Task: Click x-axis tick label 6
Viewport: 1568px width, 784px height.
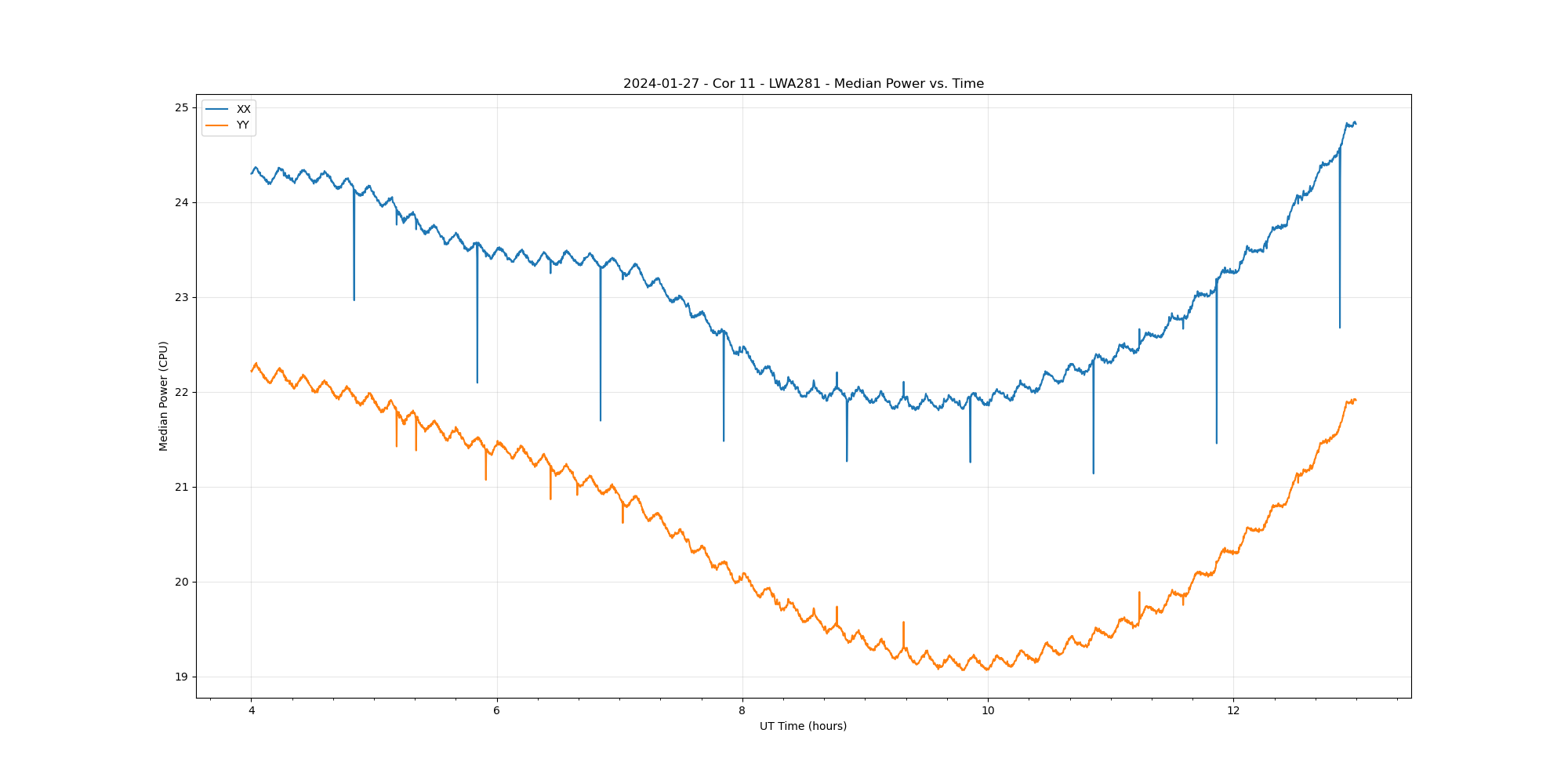Action: pos(496,711)
